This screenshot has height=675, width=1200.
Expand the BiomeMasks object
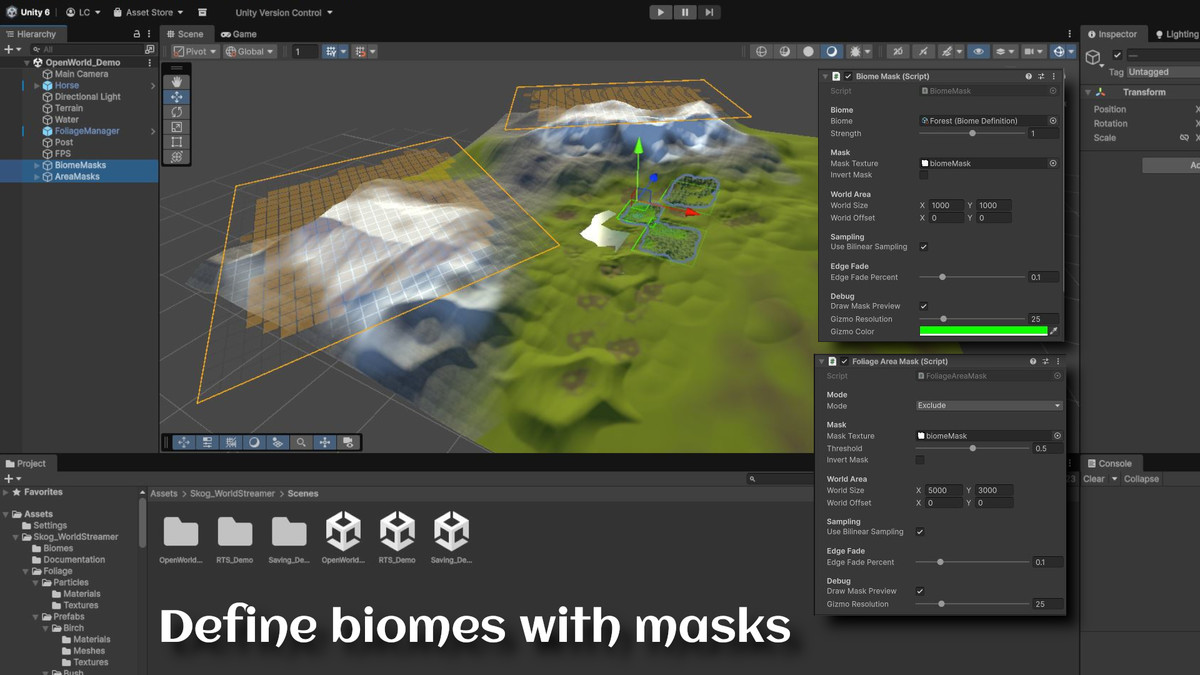coord(36,165)
